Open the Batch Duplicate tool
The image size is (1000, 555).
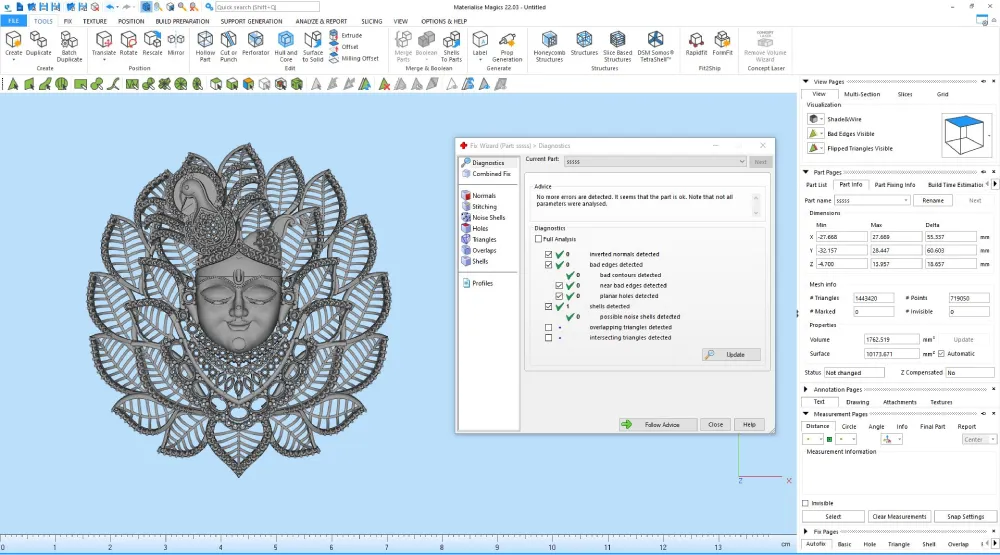pos(69,46)
